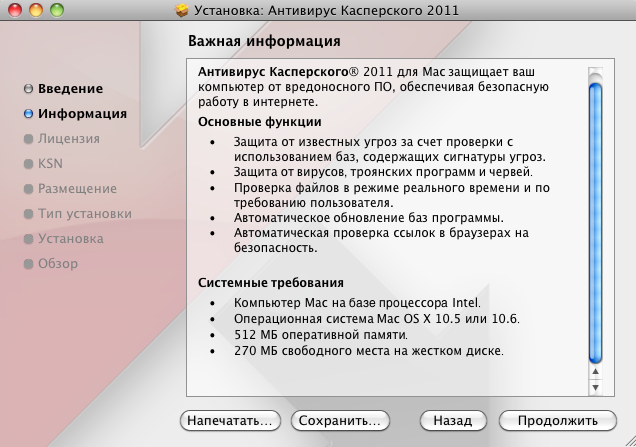Click the gray bullet beside Установка
636x447 pixels.
pyautogui.click(x=28, y=239)
